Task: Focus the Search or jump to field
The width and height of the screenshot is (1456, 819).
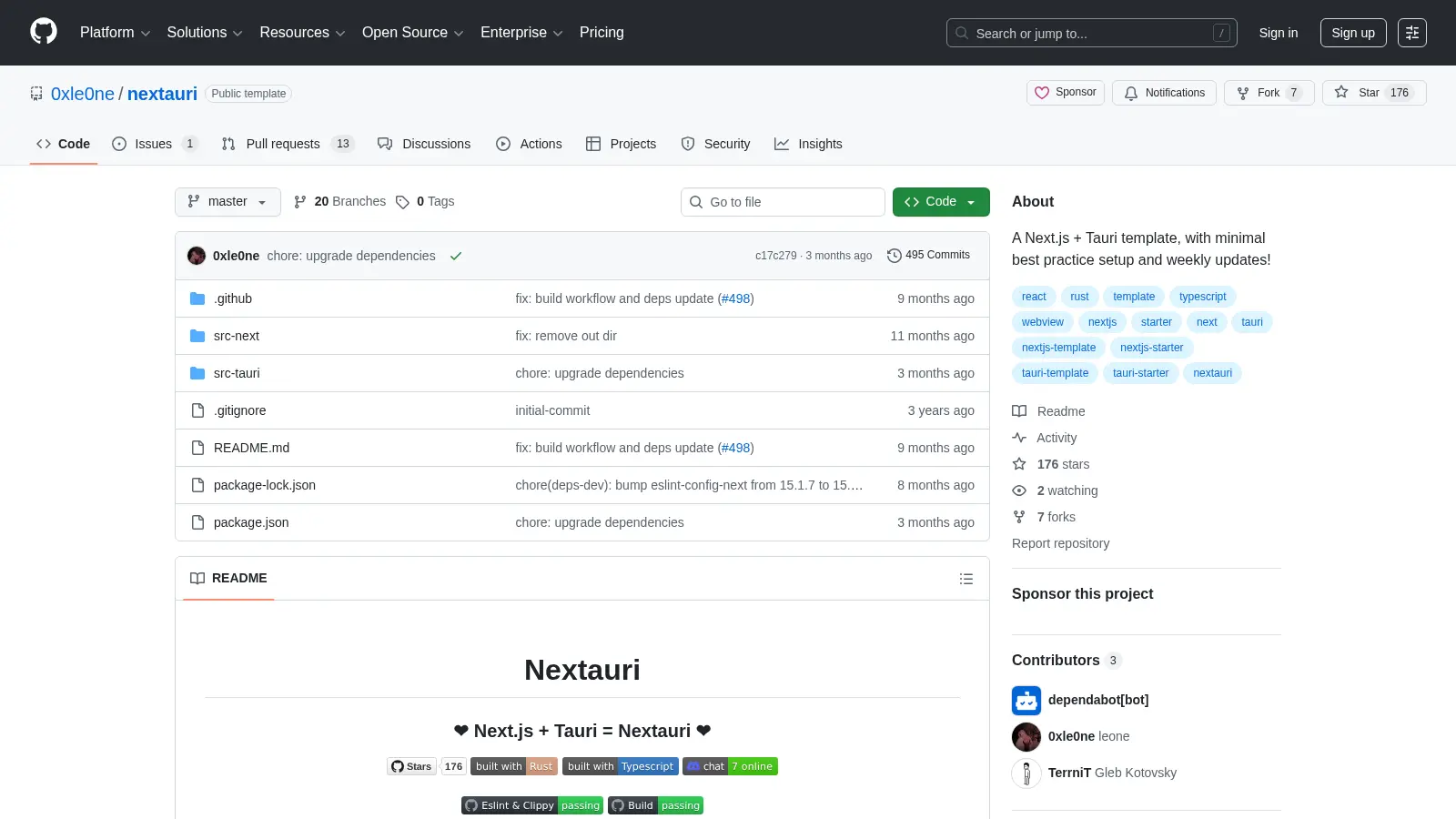Action: [x=1091, y=33]
